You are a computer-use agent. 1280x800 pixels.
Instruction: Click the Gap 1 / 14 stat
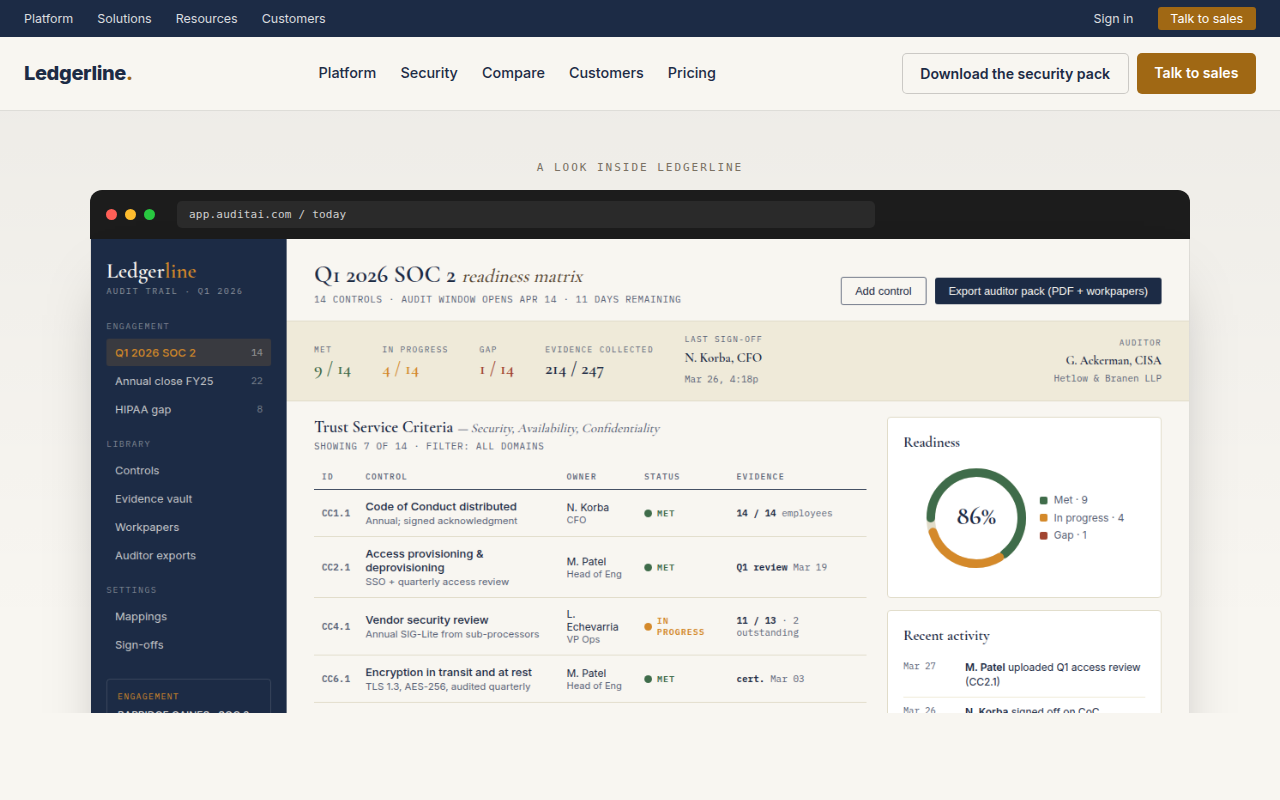[x=497, y=362]
